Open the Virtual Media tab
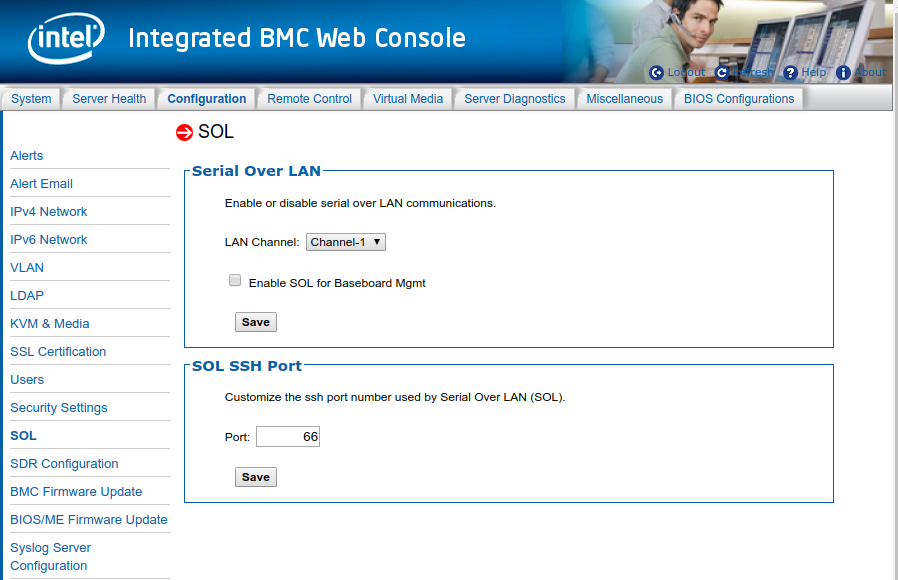 pyautogui.click(x=408, y=98)
